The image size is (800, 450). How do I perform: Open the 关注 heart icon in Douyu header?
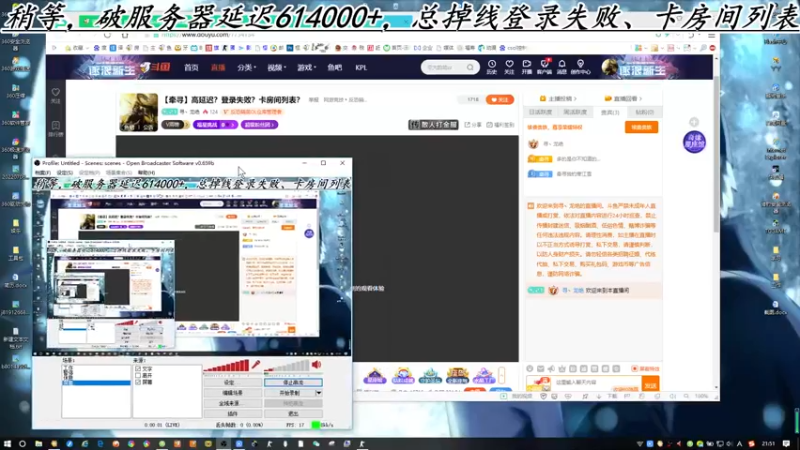pos(509,66)
